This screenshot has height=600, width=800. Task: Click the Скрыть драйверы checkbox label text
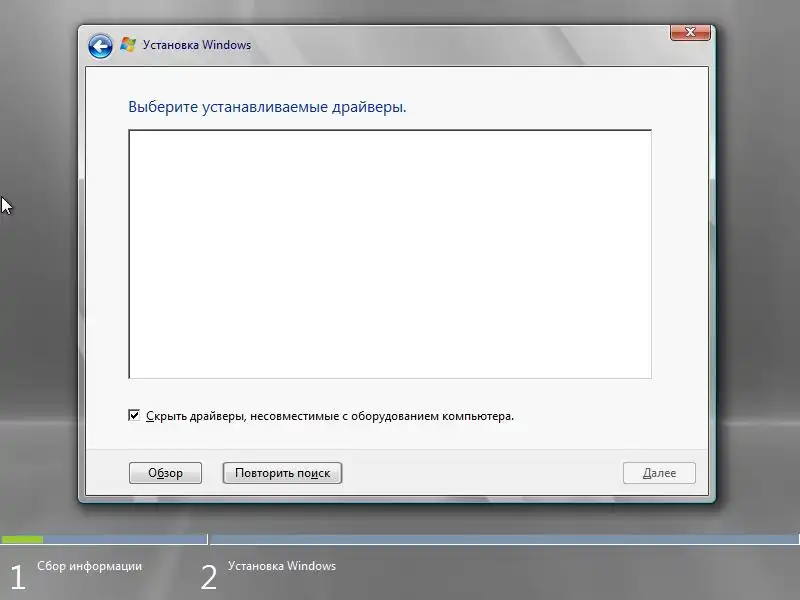330,416
